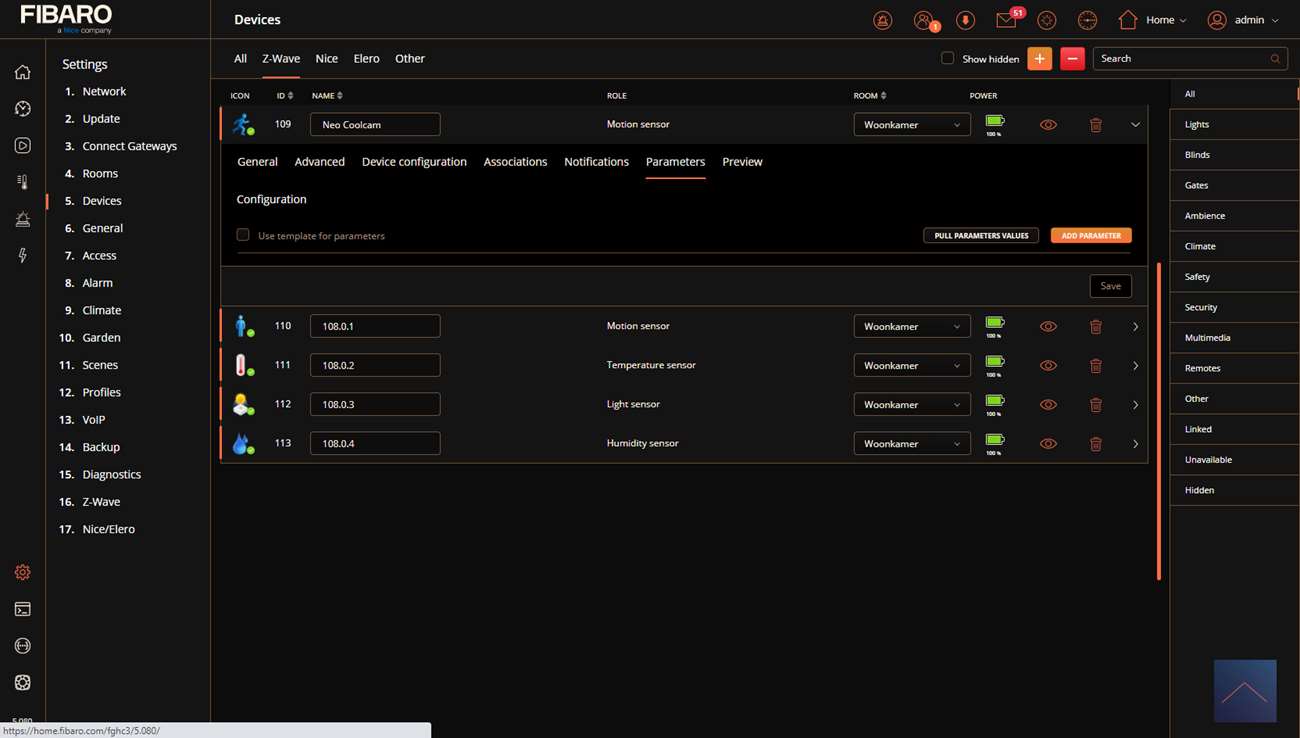Open the Home dashboard icon in sidebar
Image resolution: width=1300 pixels, height=738 pixels.
(x=22, y=72)
